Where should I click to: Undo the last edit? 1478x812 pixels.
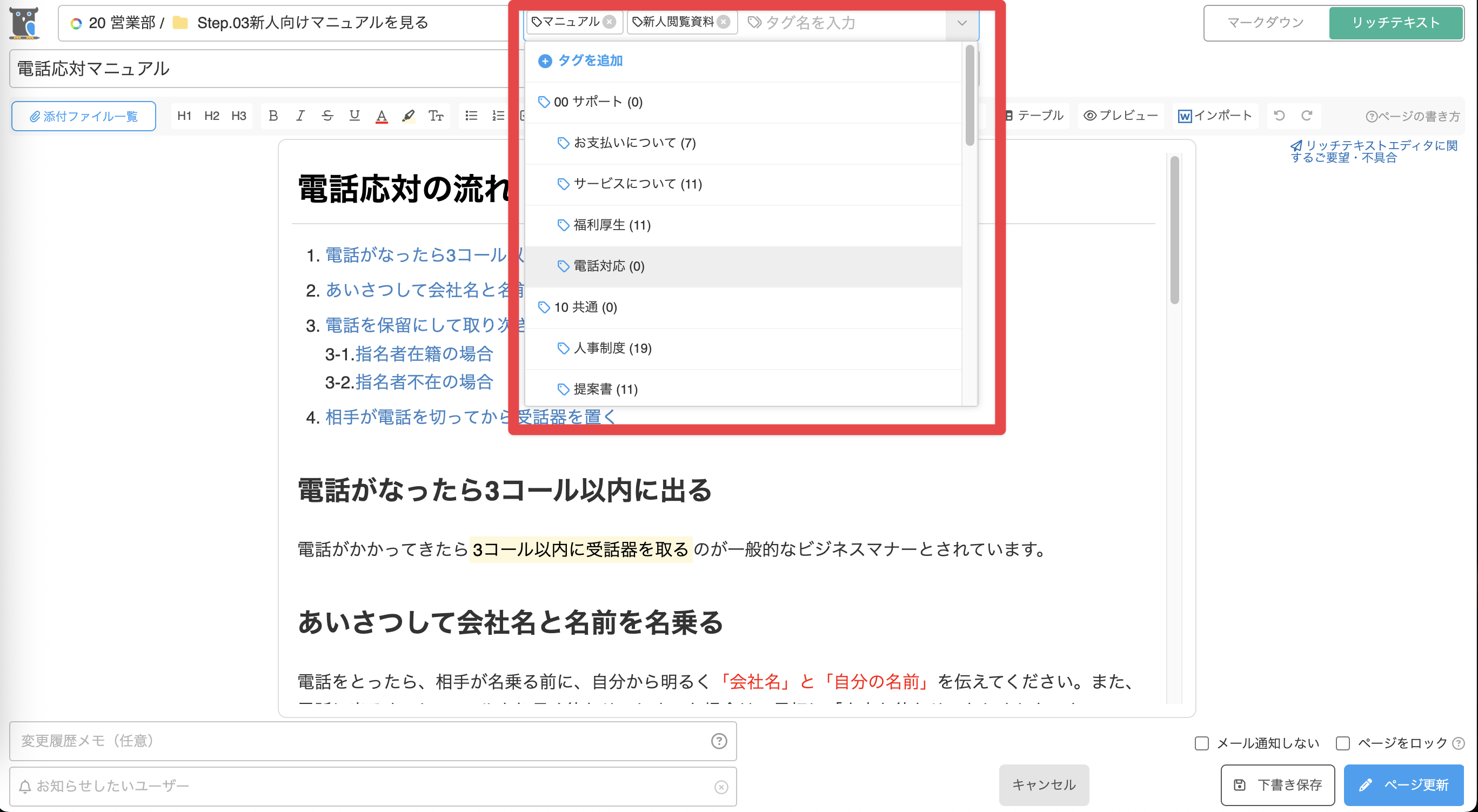point(1279,115)
